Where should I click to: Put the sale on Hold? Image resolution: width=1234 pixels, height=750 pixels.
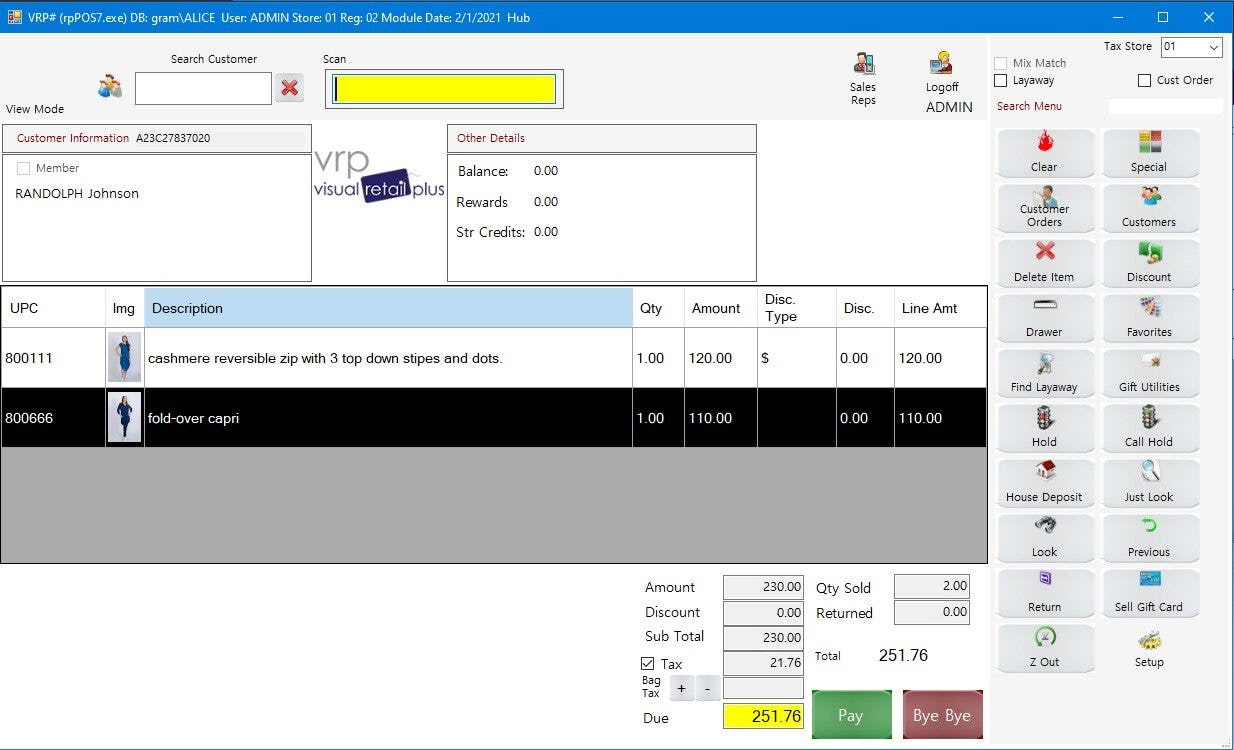(x=1045, y=428)
